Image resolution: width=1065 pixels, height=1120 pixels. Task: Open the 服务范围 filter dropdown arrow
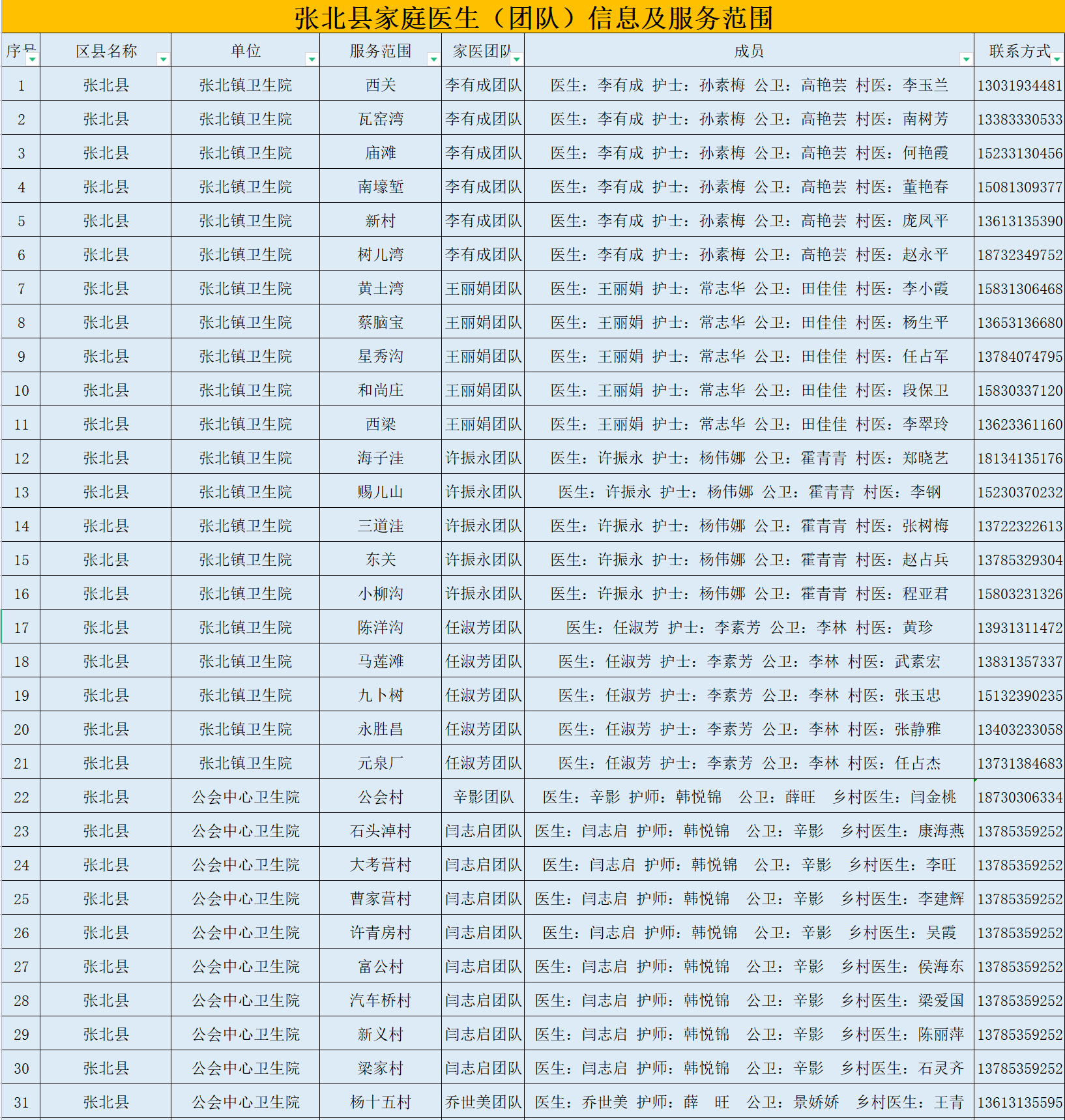click(433, 59)
